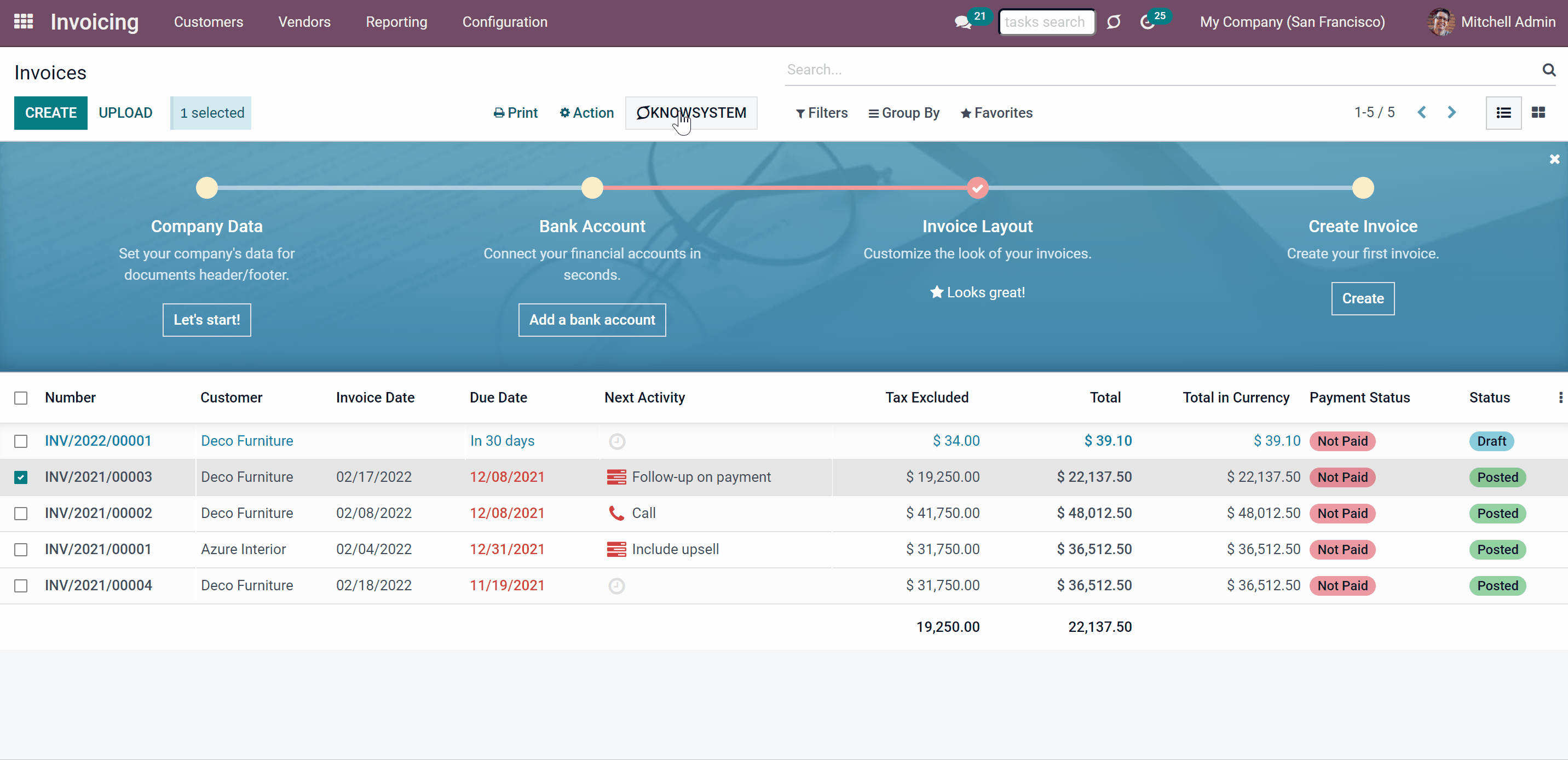Open the Reporting menu
Screen dimensions: 1568x760
coord(396,22)
